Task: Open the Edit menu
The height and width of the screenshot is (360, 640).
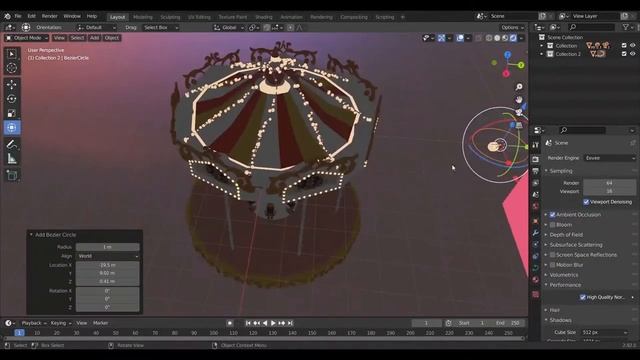Action: click(31, 16)
